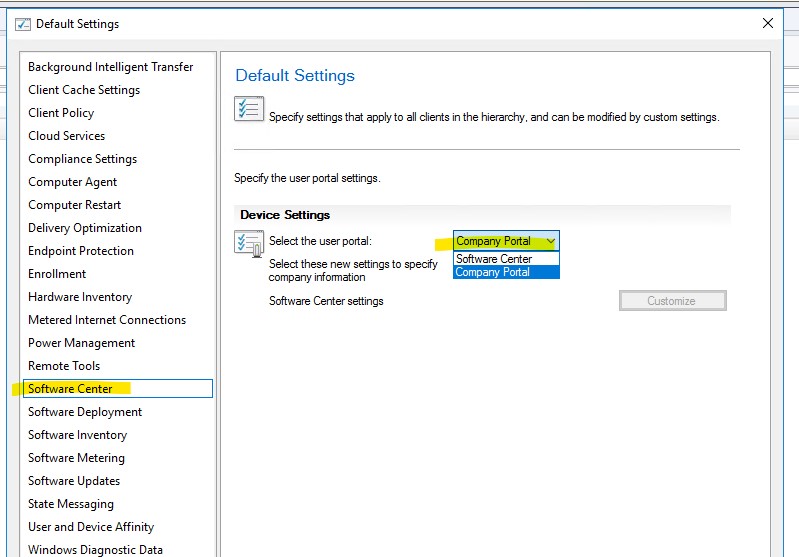Click the Device Settings section header
Image resolution: width=799 pixels, height=557 pixels.
285,215
